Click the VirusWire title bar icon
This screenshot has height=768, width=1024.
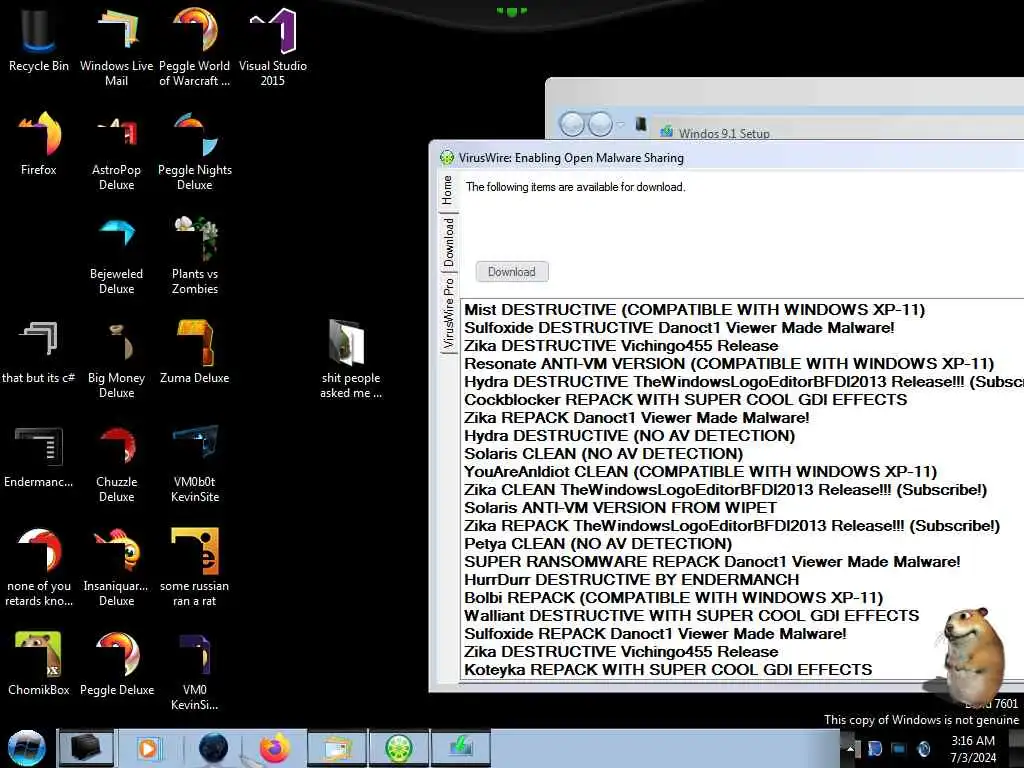[x=447, y=157]
